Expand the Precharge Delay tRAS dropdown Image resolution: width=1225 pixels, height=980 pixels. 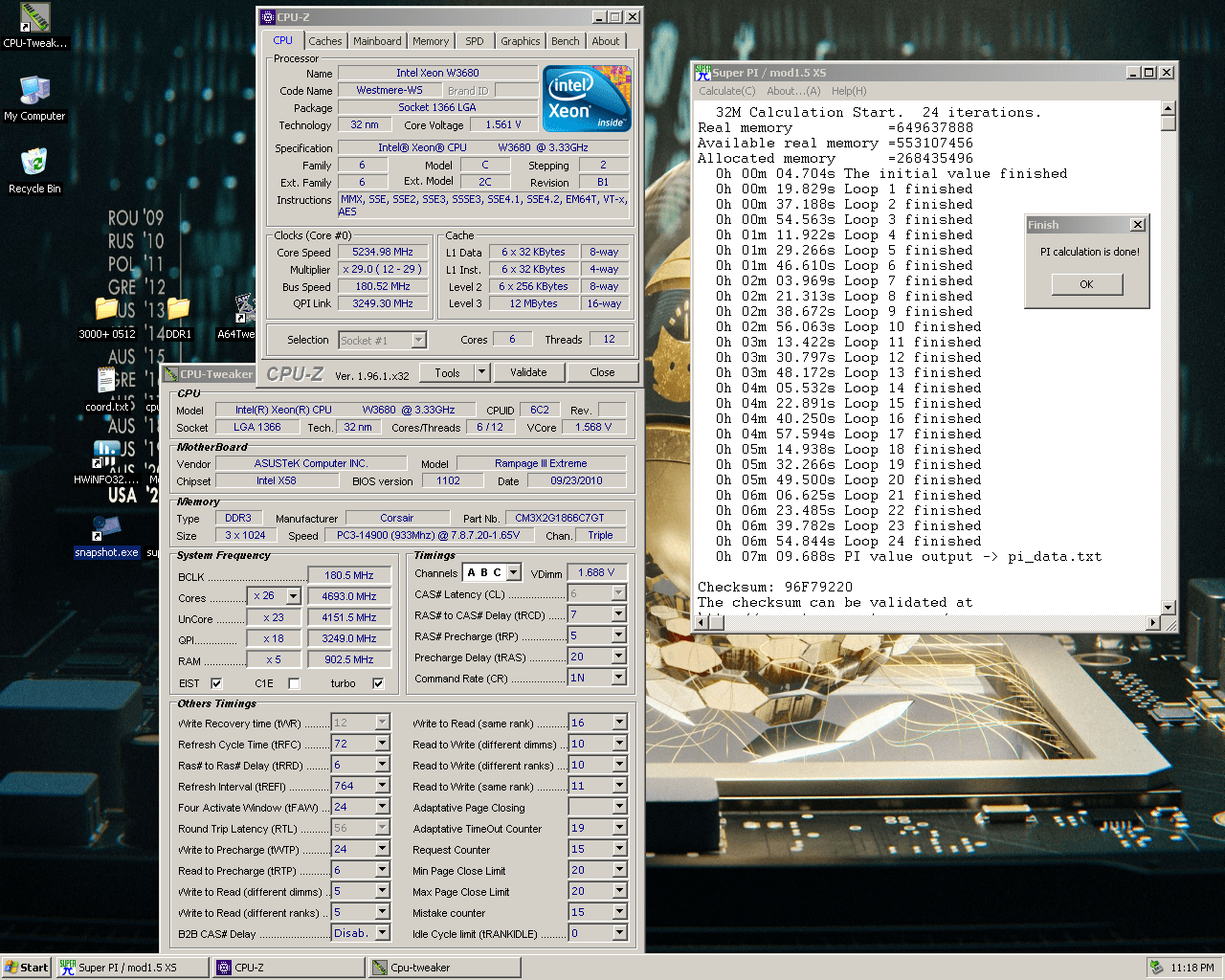[x=618, y=657]
